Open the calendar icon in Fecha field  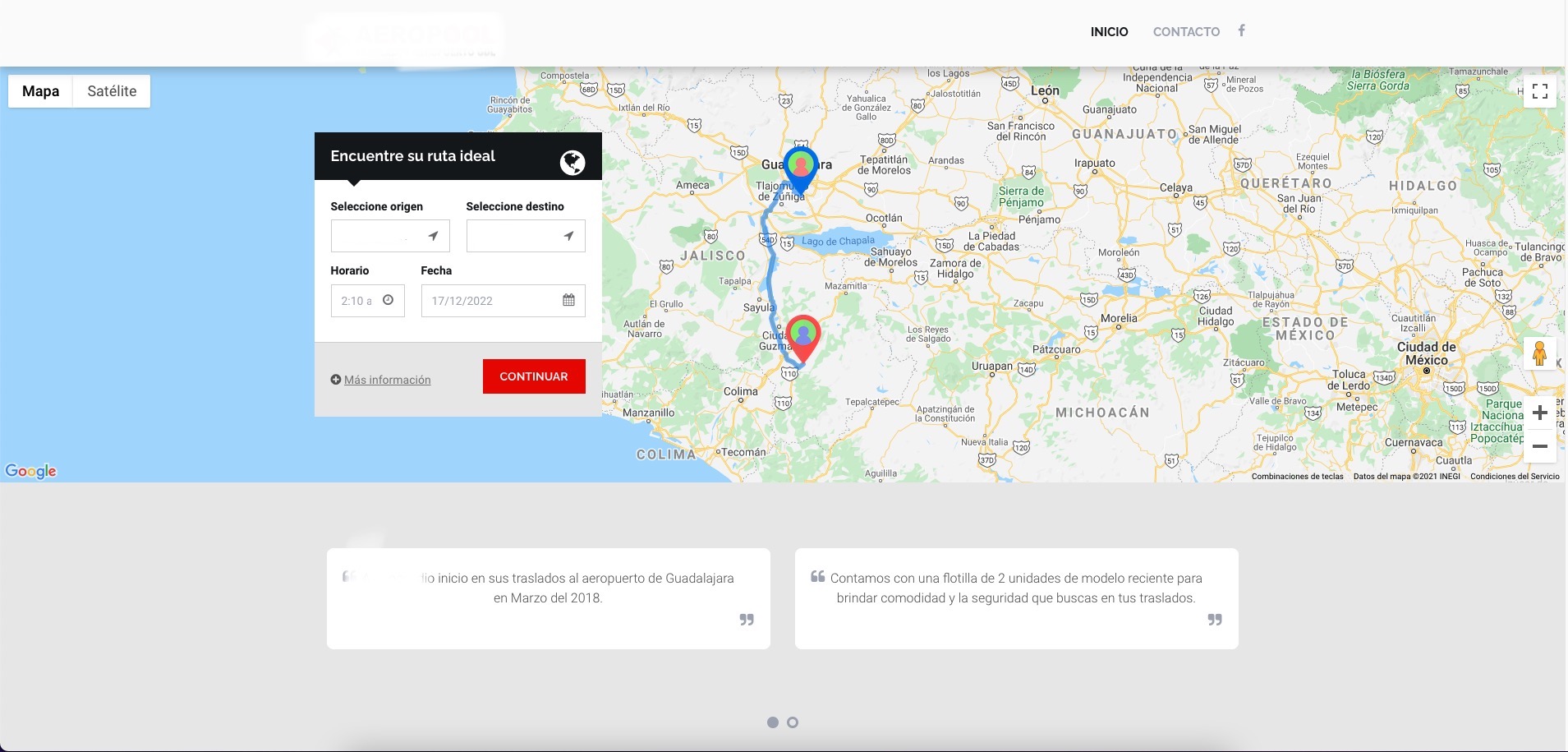tap(568, 300)
